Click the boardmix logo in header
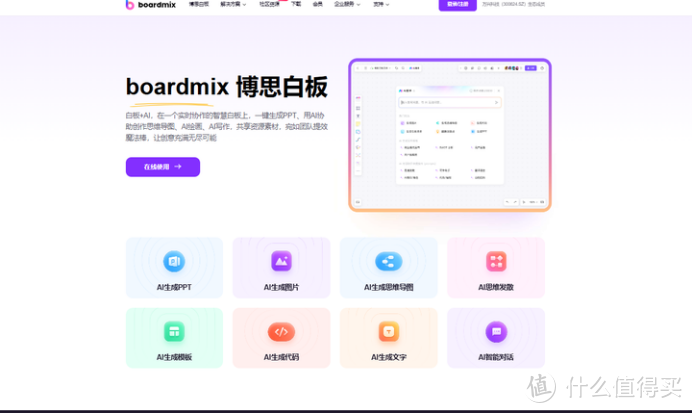 click(151, 5)
